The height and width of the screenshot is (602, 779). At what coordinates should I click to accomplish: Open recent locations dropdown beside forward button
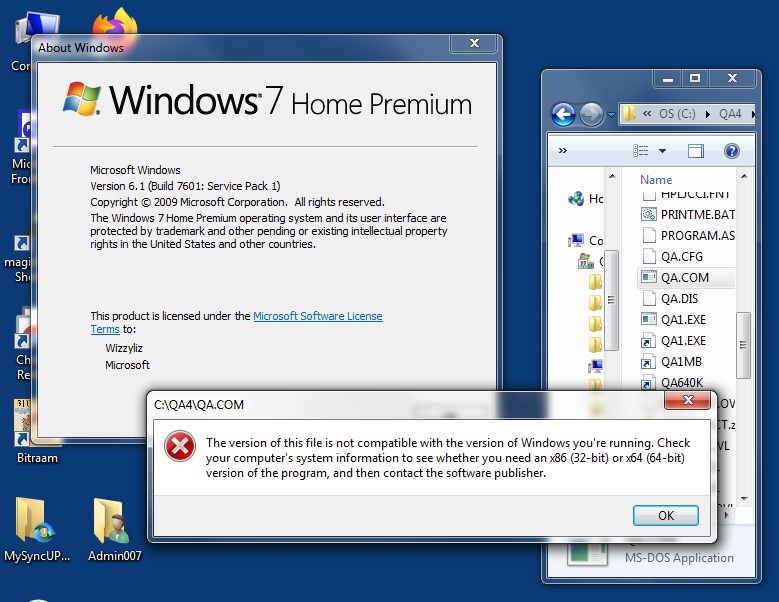click(611, 115)
